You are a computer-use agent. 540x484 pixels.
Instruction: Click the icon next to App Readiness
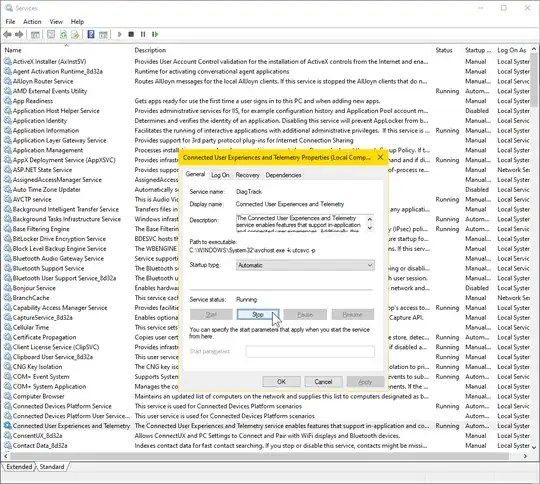[x=8, y=101]
